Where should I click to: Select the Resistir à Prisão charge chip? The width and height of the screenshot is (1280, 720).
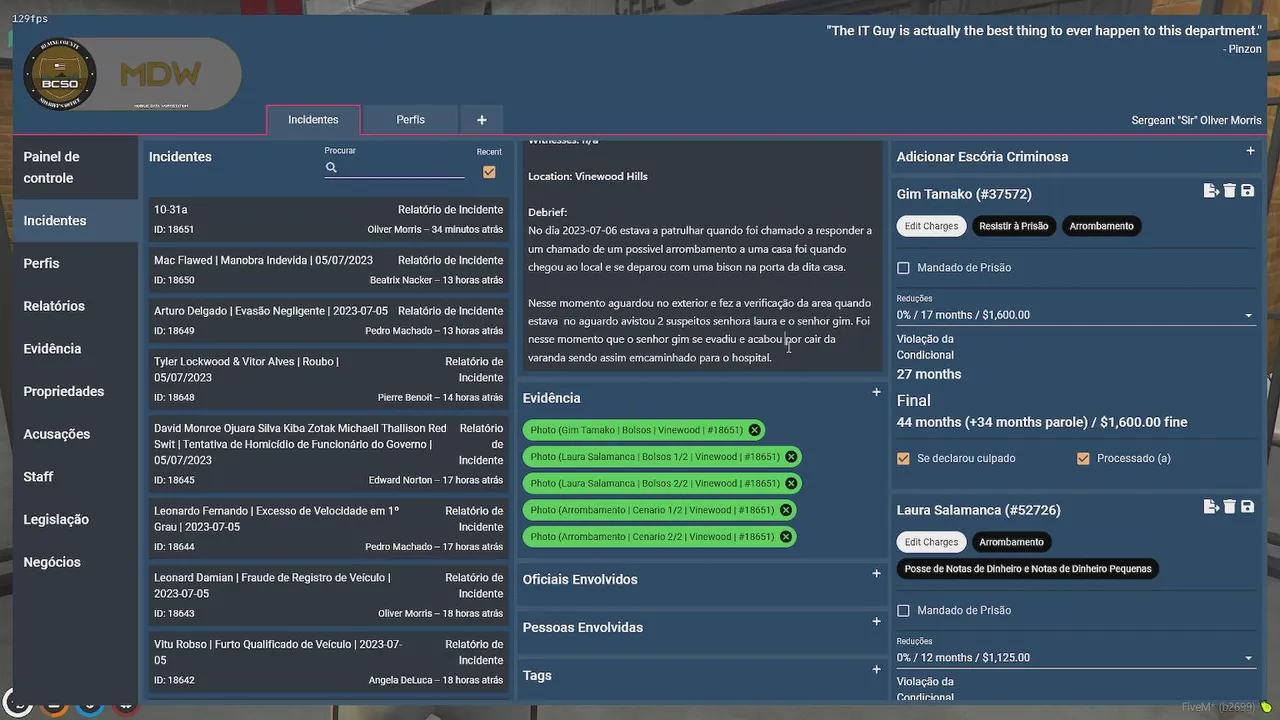point(1013,226)
